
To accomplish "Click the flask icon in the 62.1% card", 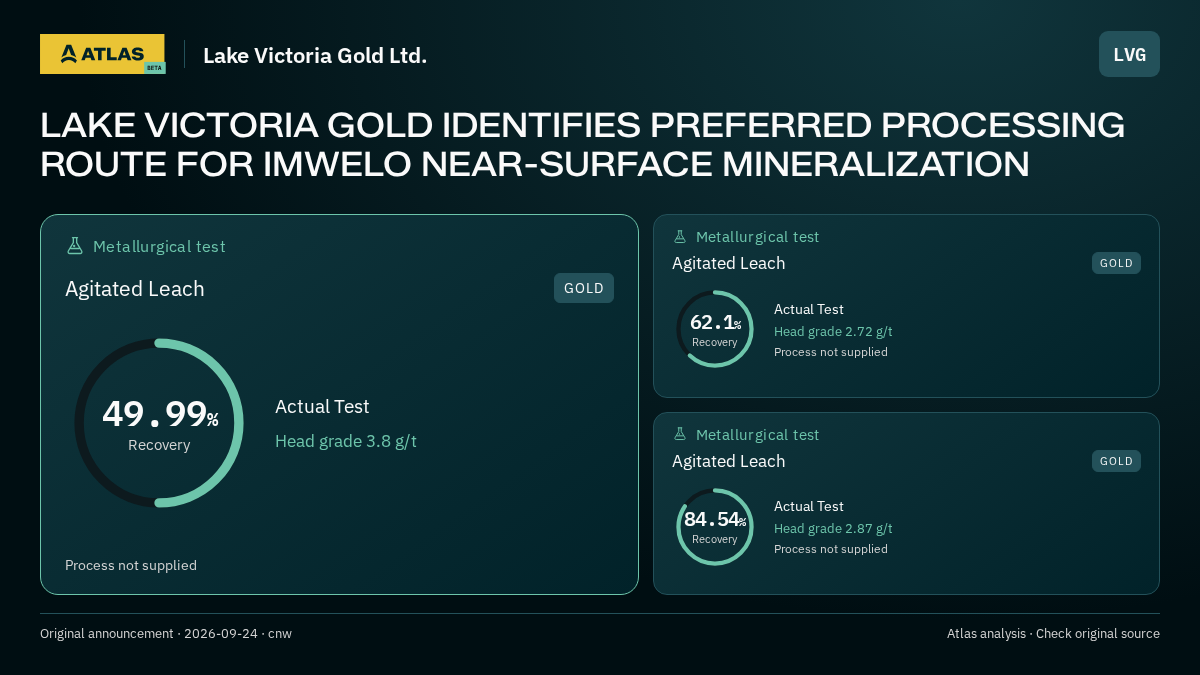I will coord(680,237).
